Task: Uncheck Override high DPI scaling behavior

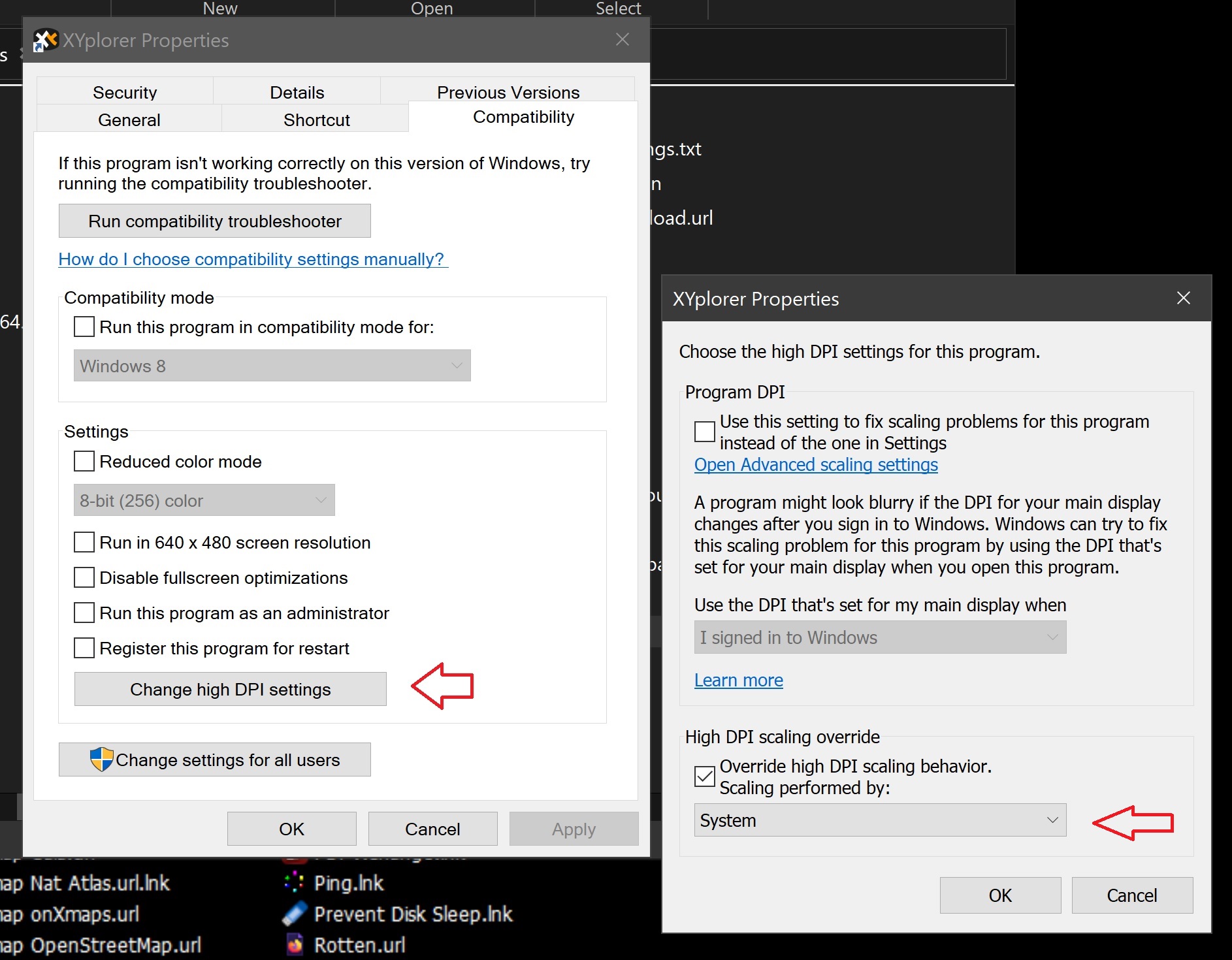Action: coord(705,776)
